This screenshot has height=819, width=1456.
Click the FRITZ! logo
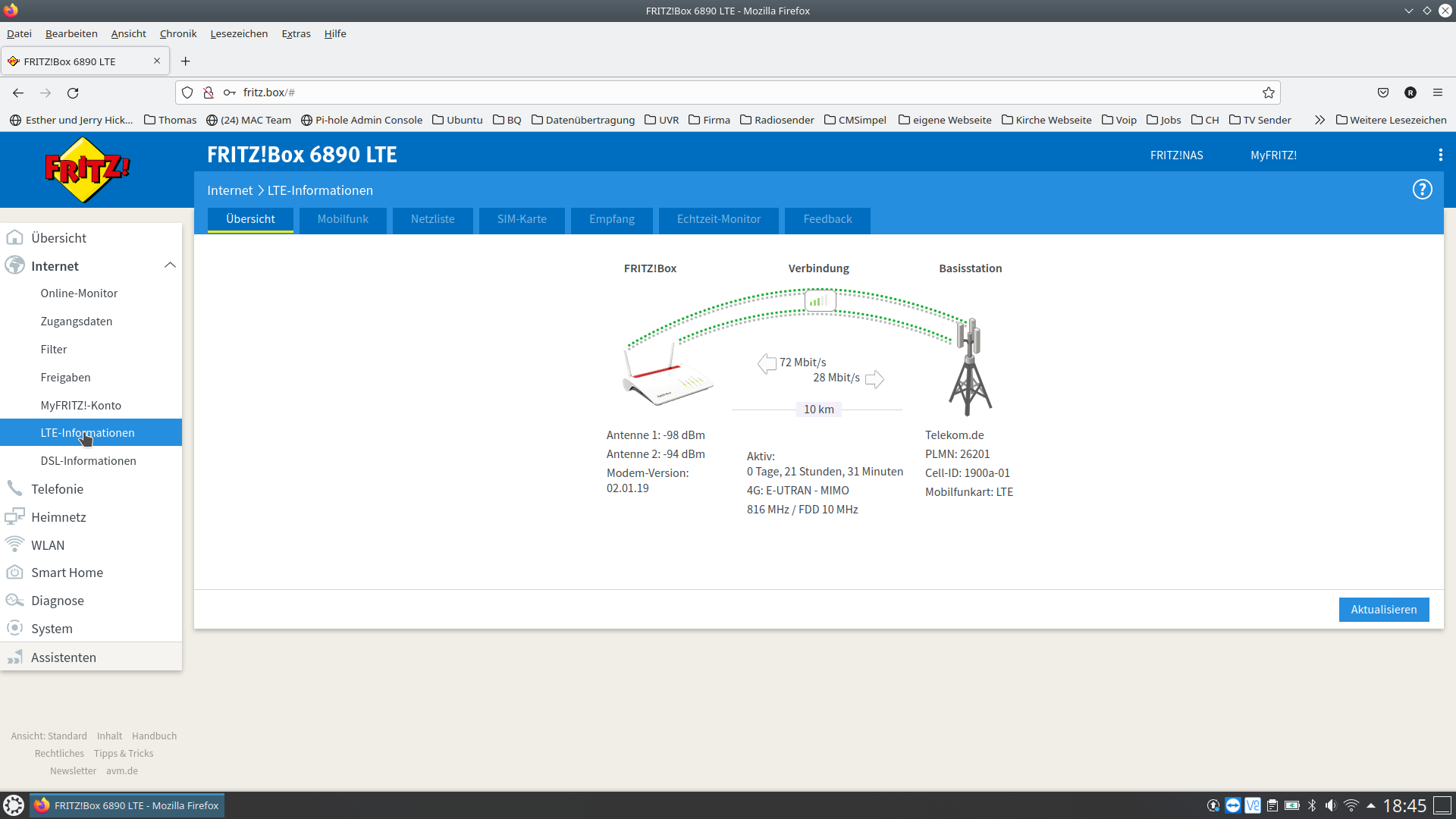click(86, 170)
